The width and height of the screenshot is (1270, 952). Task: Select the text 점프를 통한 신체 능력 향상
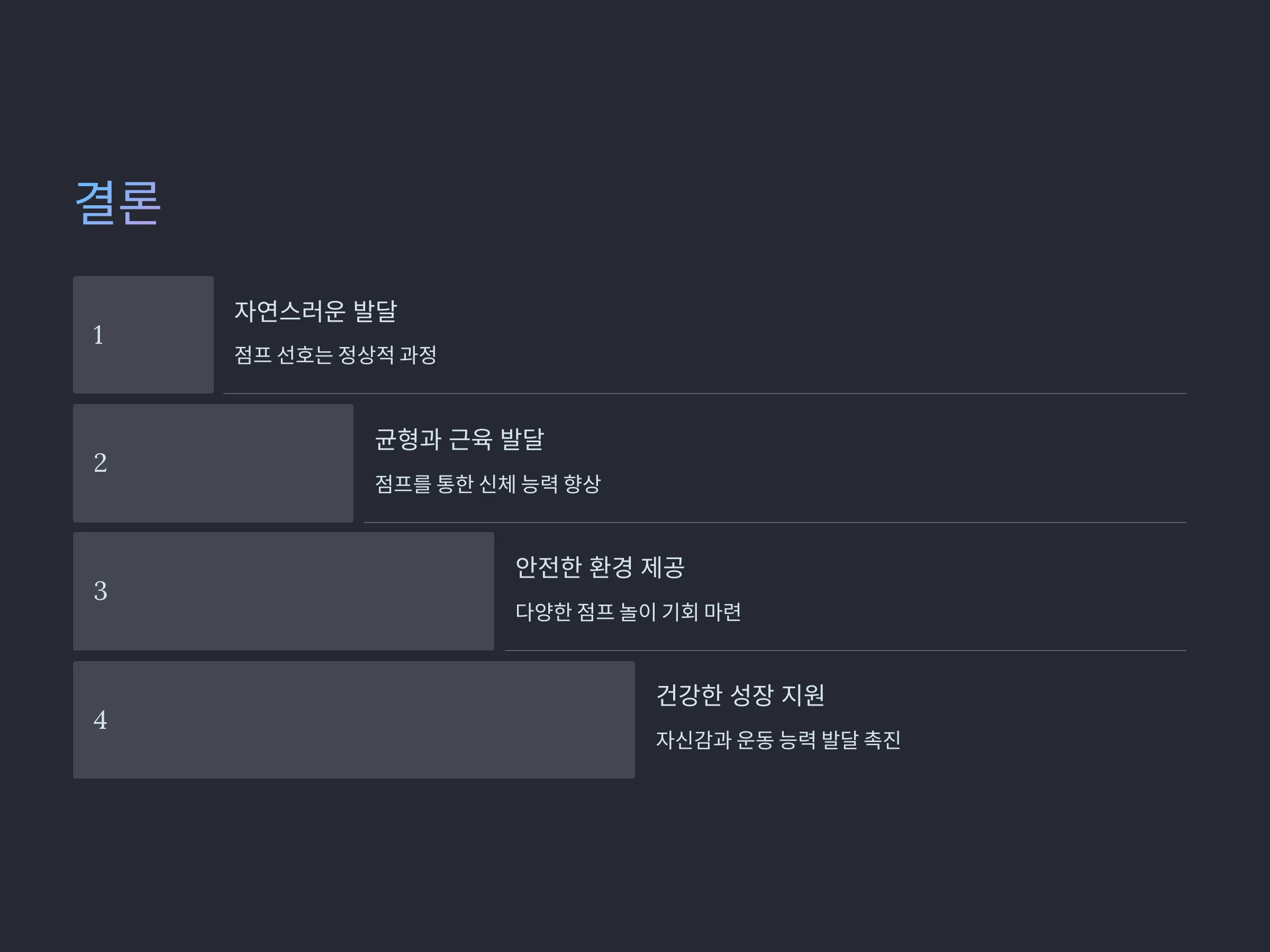[487, 484]
